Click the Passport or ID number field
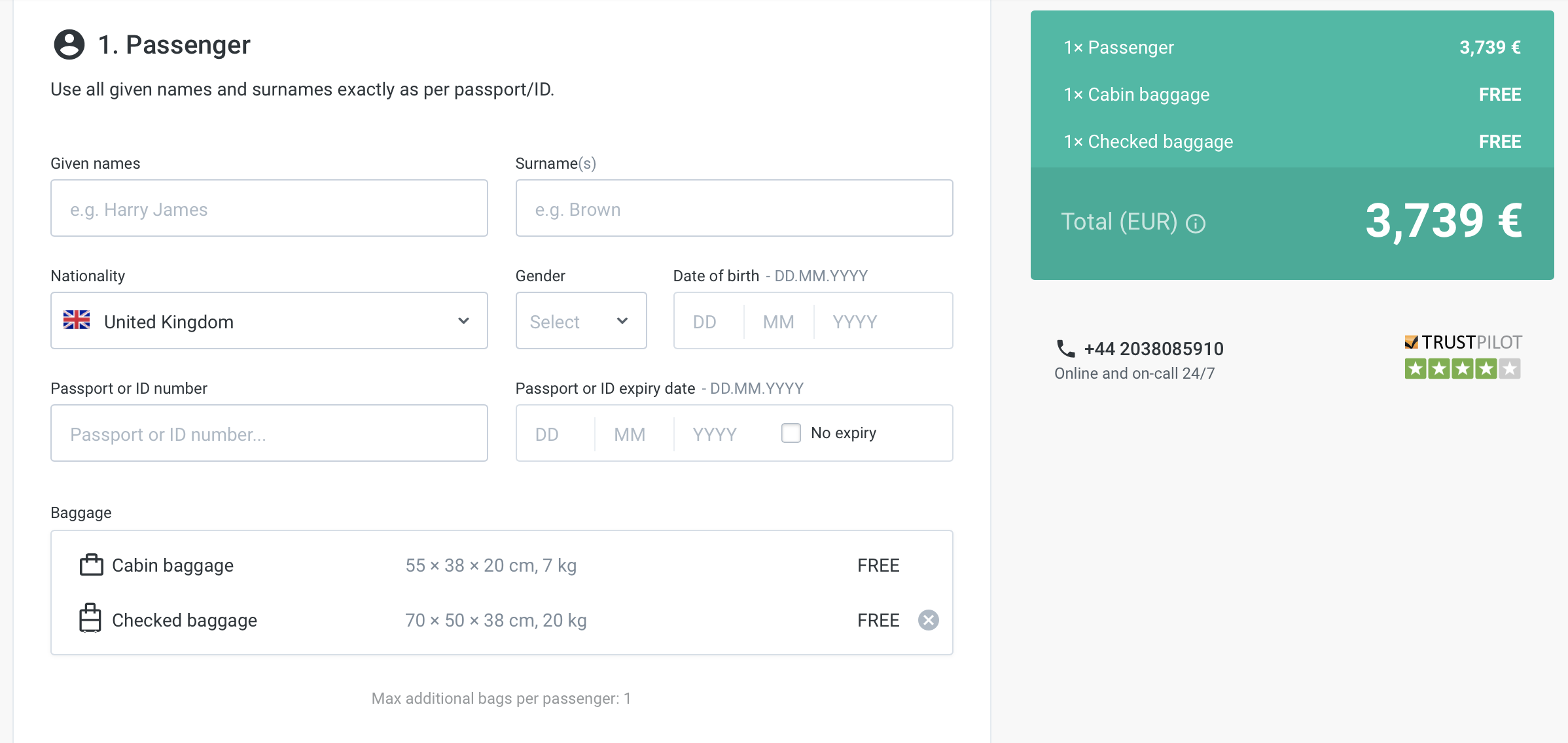 click(268, 434)
